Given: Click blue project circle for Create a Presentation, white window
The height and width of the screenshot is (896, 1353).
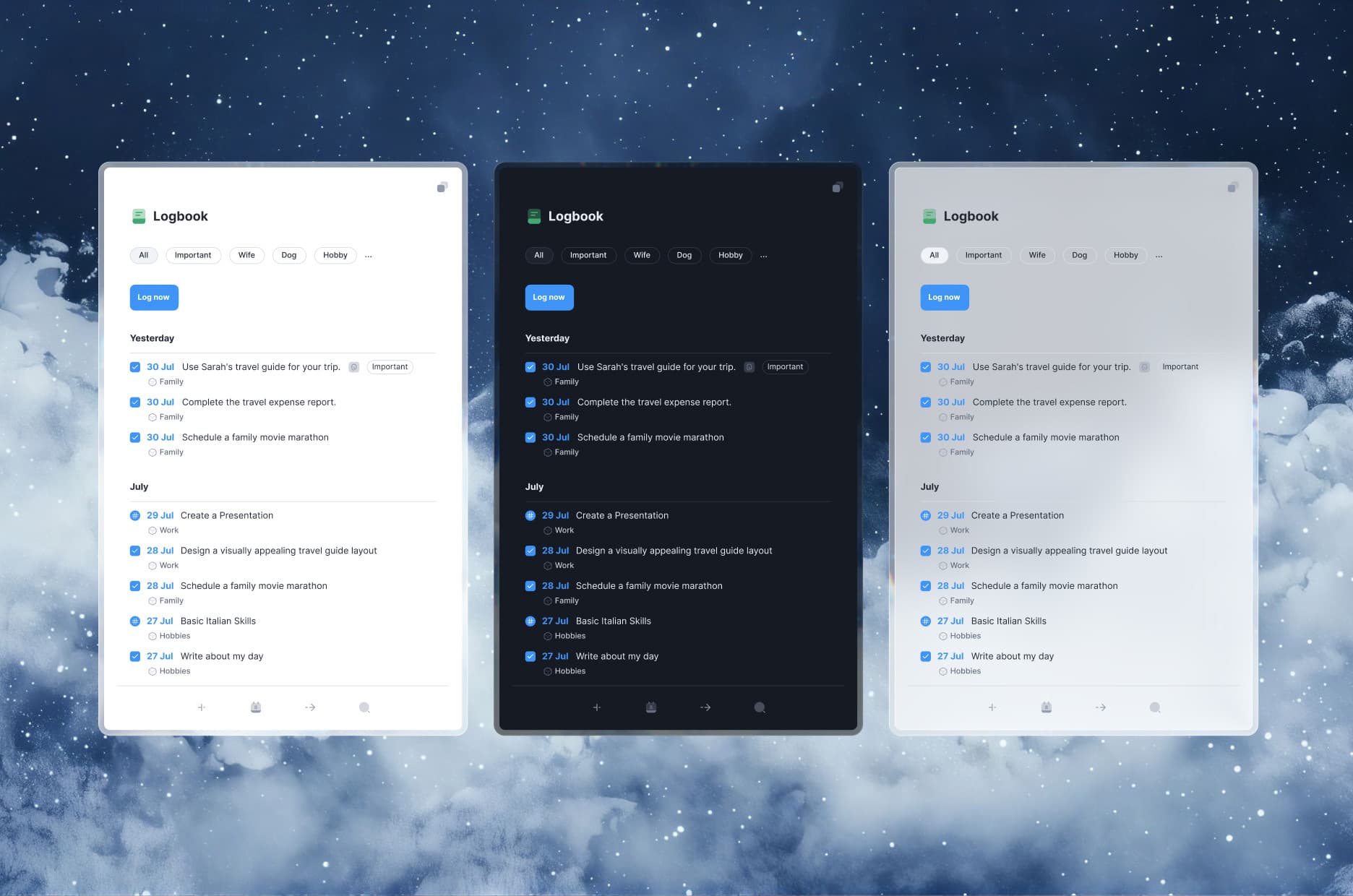Looking at the screenshot, I should pos(135,516).
